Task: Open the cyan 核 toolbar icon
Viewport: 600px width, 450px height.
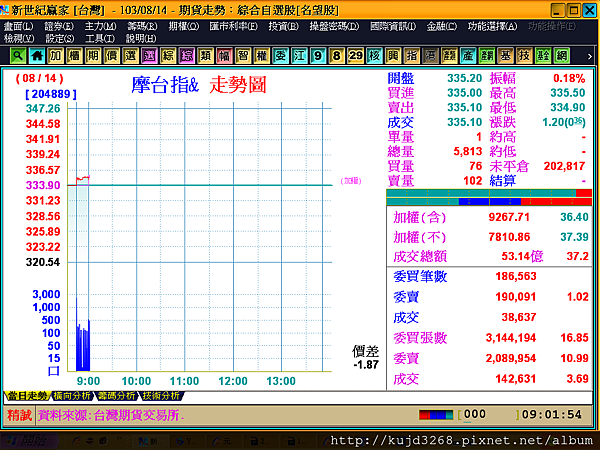Action: (x=374, y=56)
